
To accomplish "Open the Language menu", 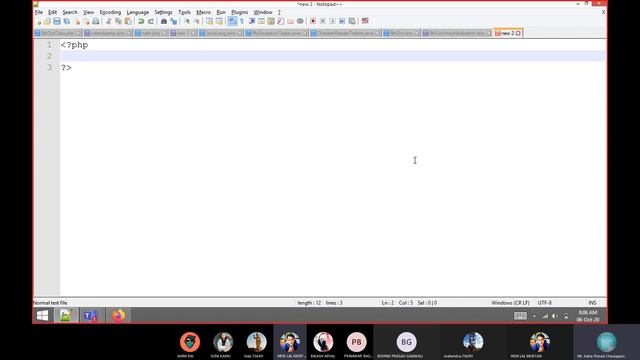I will (x=138, y=12).
